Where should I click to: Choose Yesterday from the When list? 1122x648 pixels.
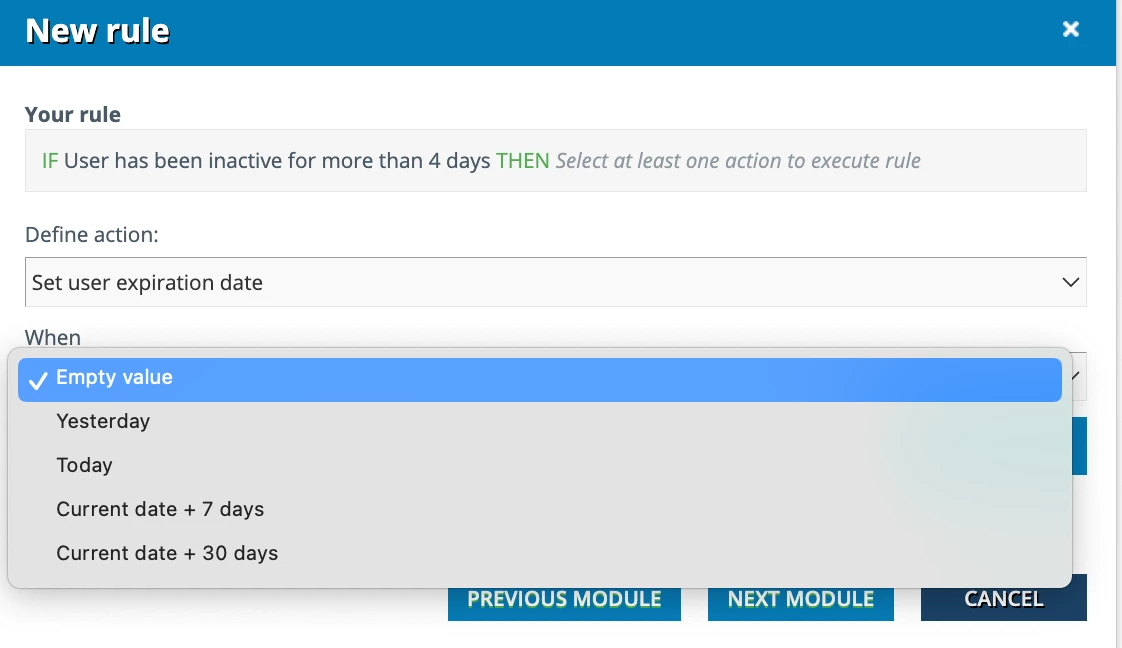(103, 422)
